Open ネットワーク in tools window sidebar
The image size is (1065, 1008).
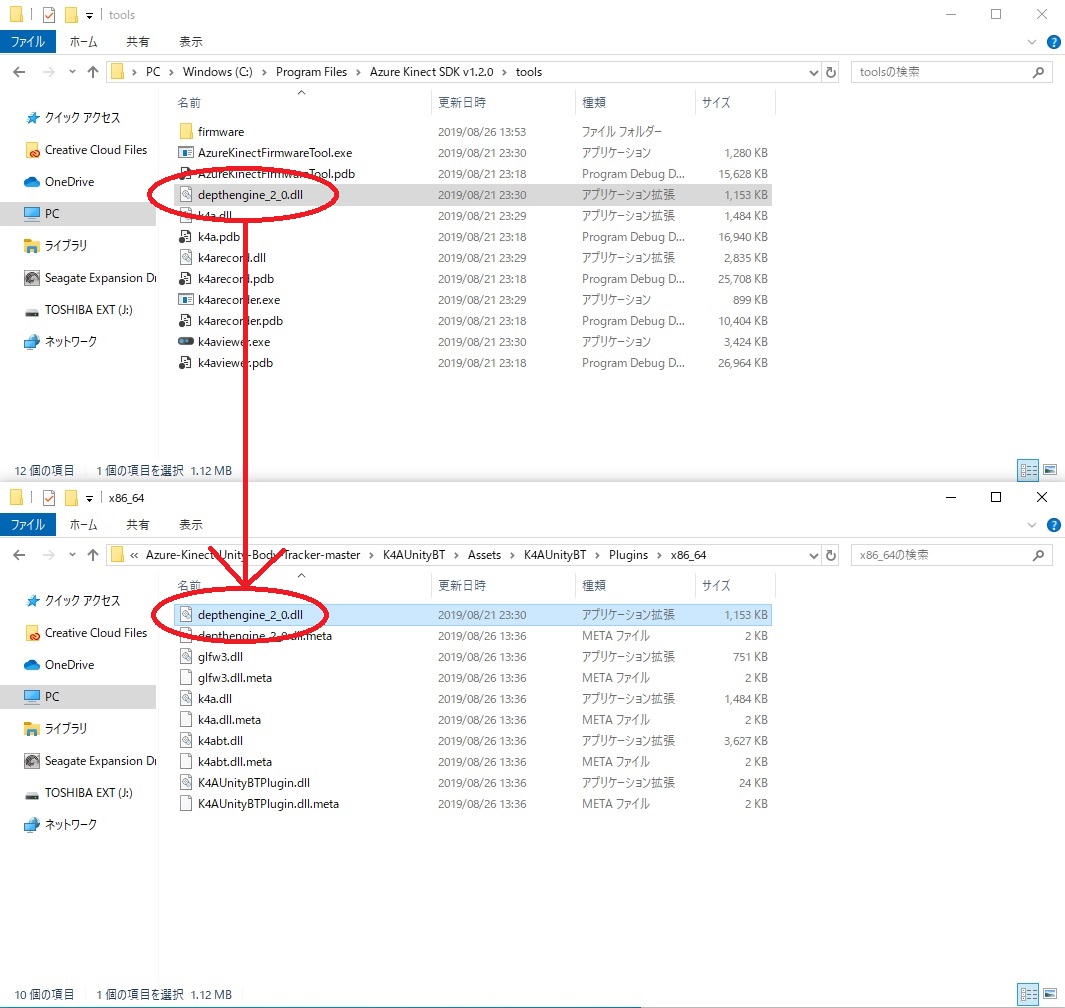tap(71, 342)
